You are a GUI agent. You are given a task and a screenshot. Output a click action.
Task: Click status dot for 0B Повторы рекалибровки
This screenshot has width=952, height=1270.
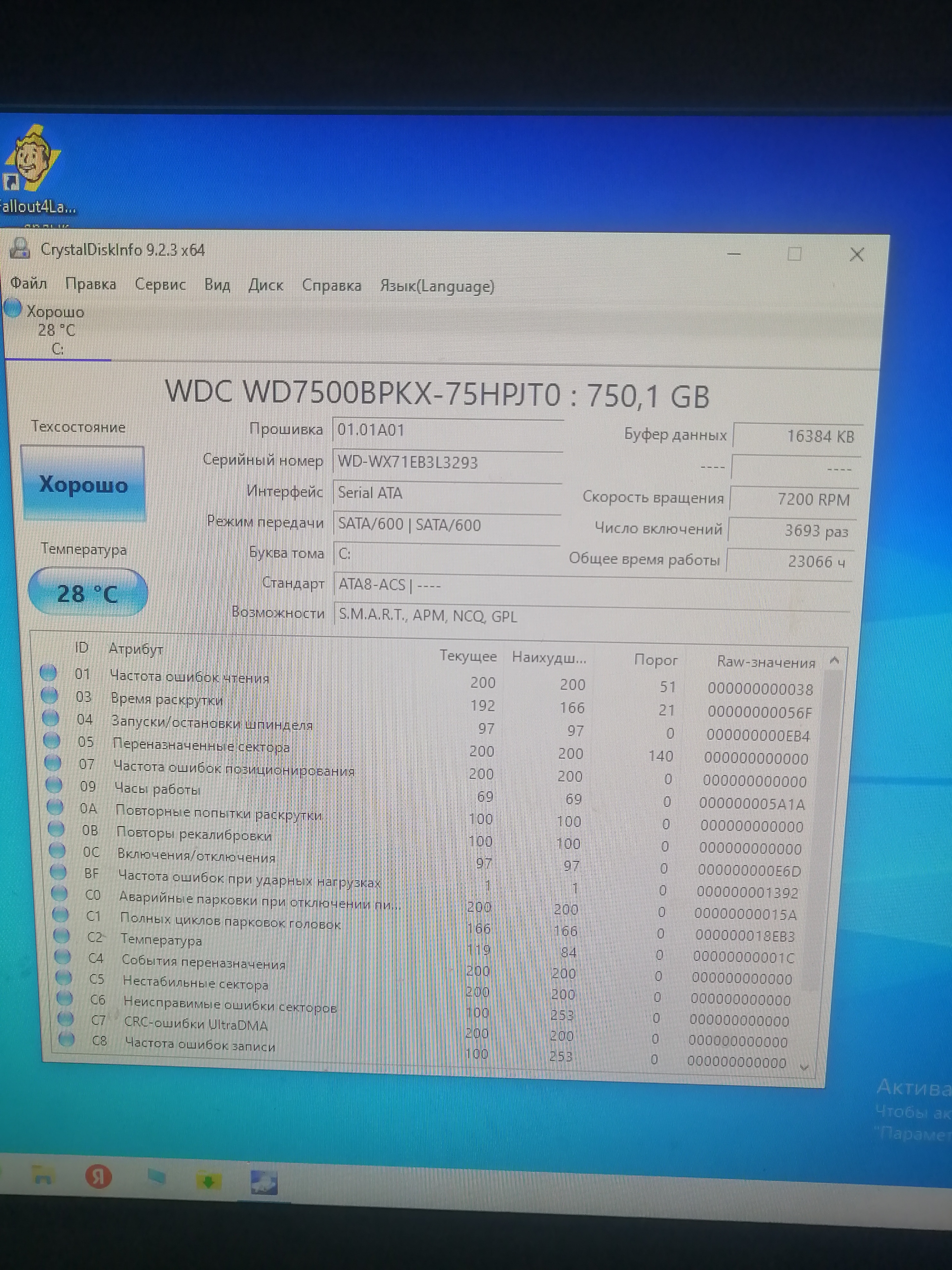pyautogui.click(x=56, y=829)
